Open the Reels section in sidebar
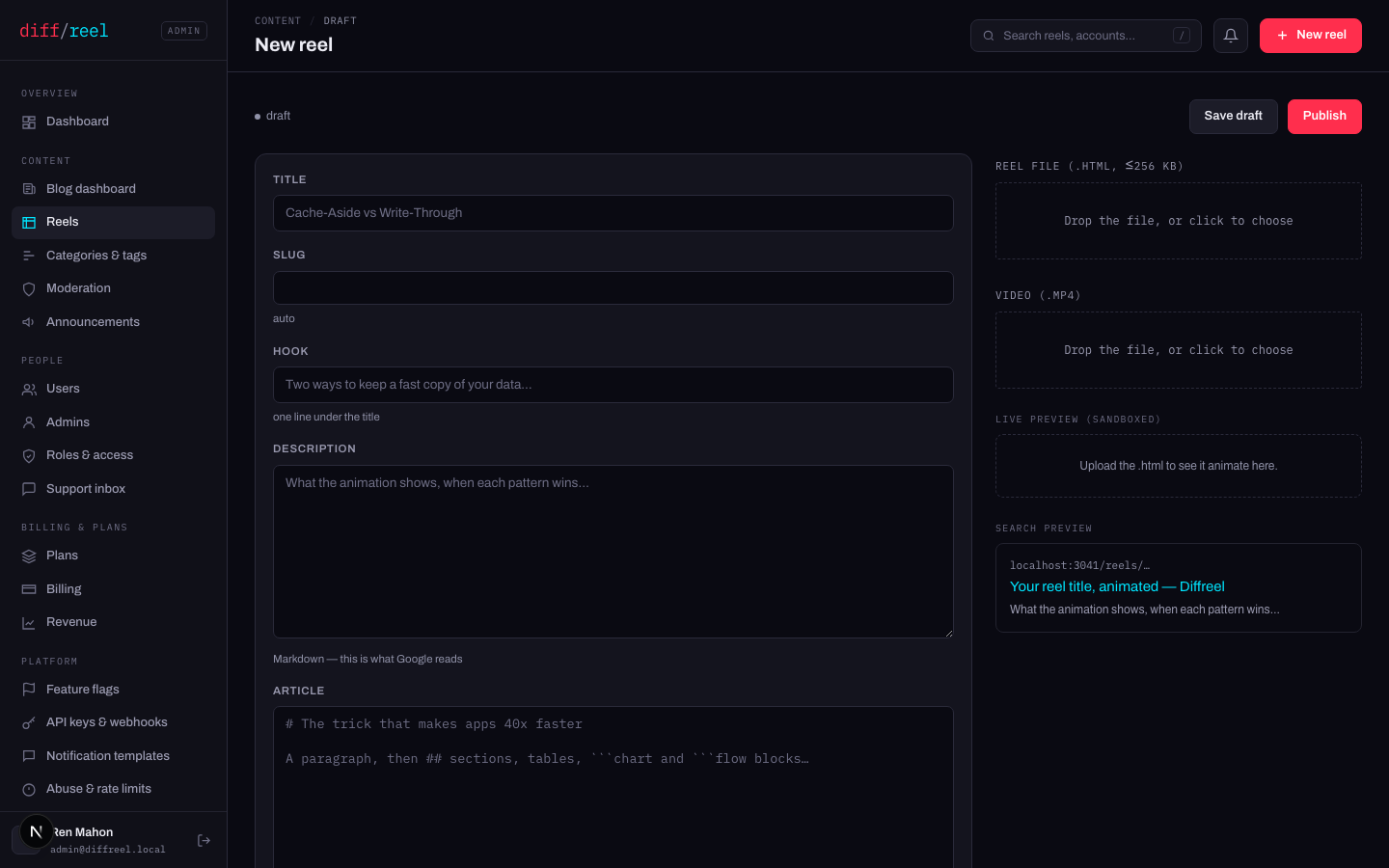Image resolution: width=1389 pixels, height=868 pixels. pyautogui.click(x=113, y=223)
